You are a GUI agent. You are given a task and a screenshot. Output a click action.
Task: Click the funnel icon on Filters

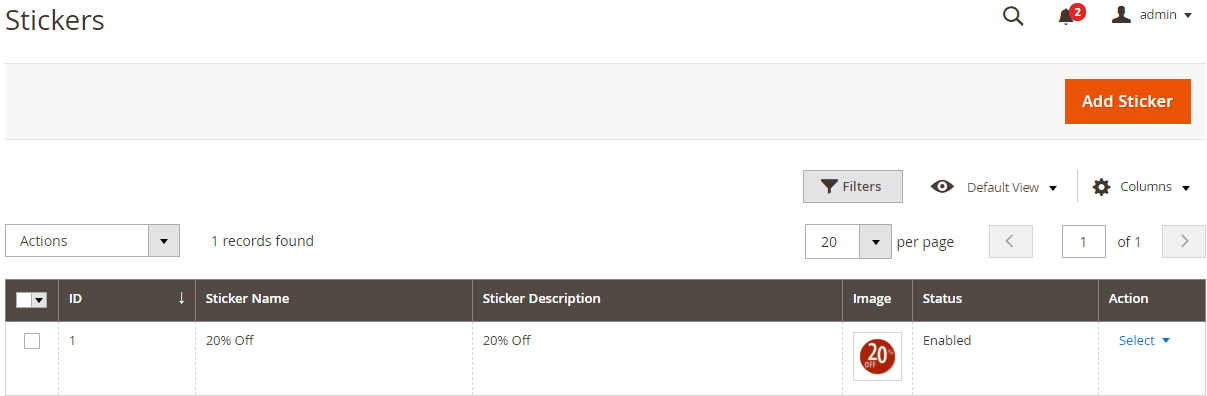(x=829, y=187)
